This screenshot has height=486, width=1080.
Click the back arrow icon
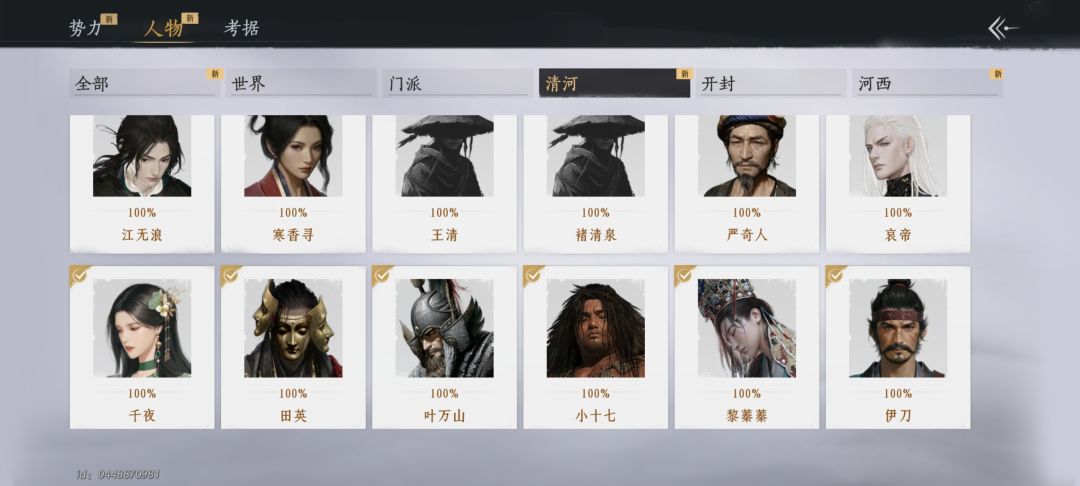point(1003,28)
